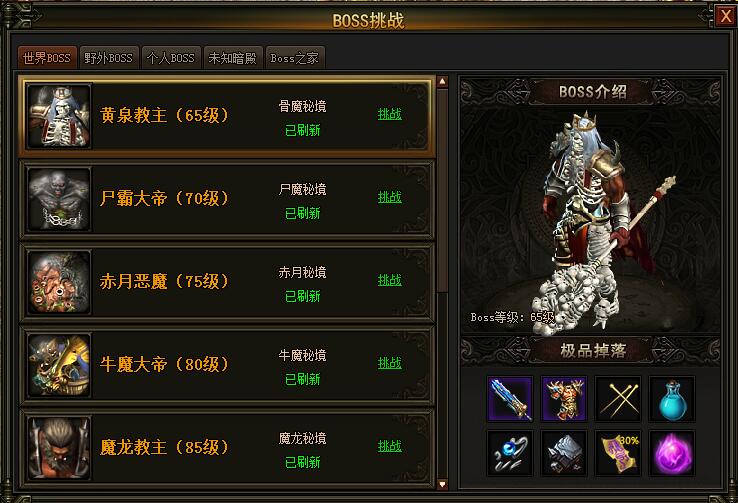This screenshot has width=738, height=503.
Task: Select the 牛魔大帝 (80级) boss row
Action: tap(227, 366)
